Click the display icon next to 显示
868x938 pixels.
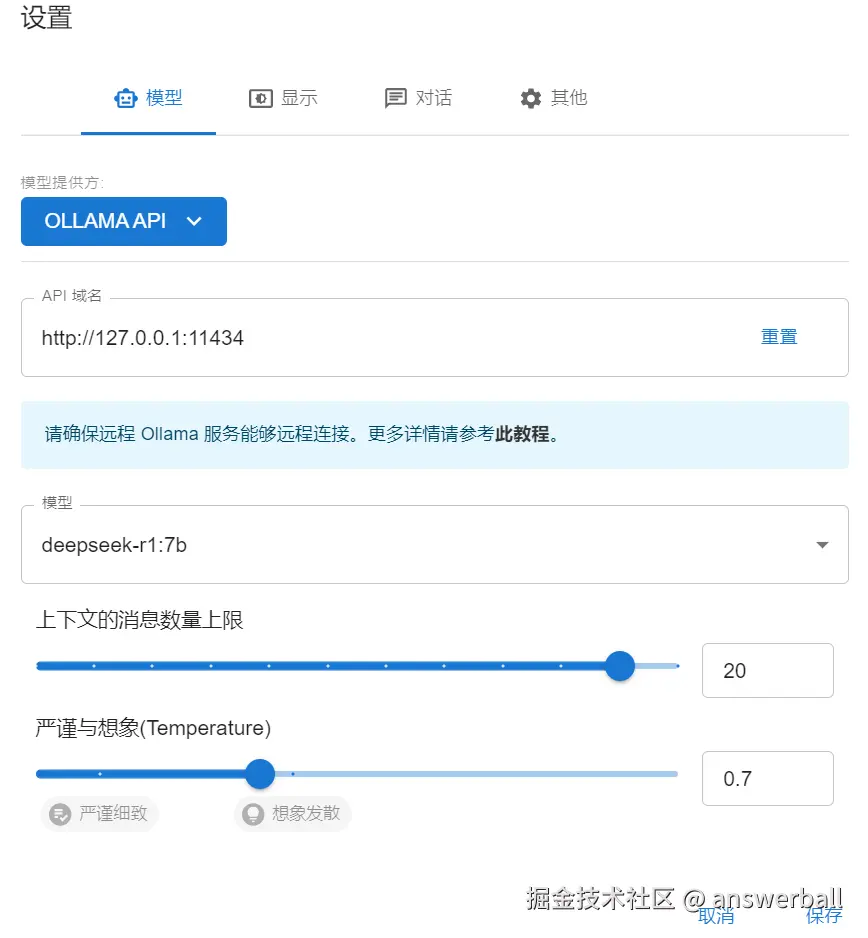coord(260,98)
